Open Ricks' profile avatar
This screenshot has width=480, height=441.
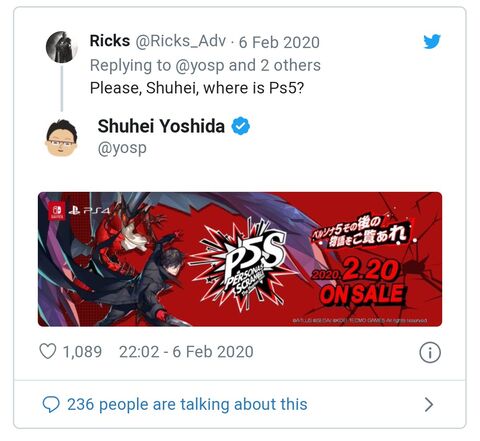pyautogui.click(x=62, y=47)
